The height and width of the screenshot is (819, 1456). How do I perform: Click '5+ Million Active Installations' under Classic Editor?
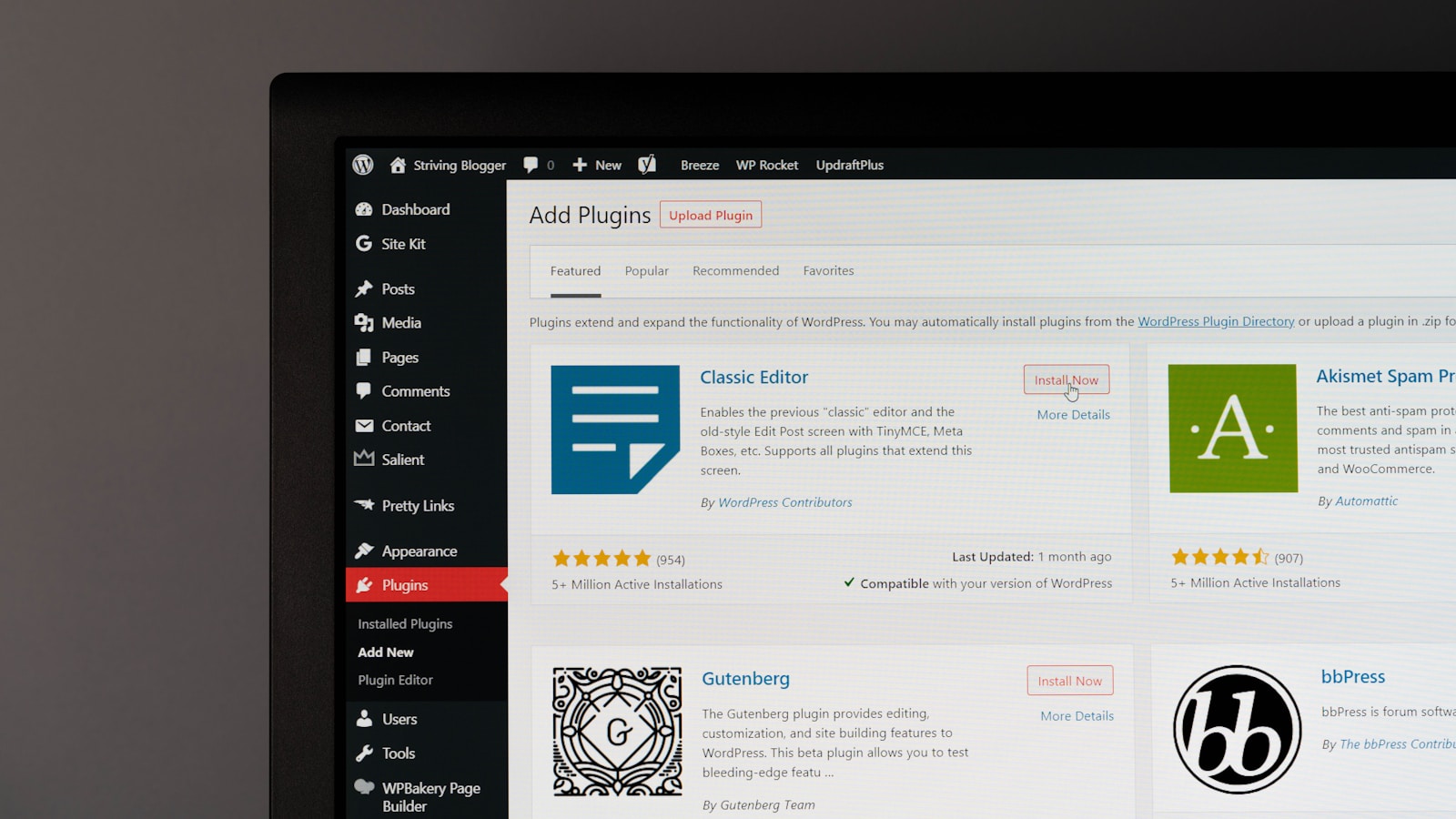(637, 584)
